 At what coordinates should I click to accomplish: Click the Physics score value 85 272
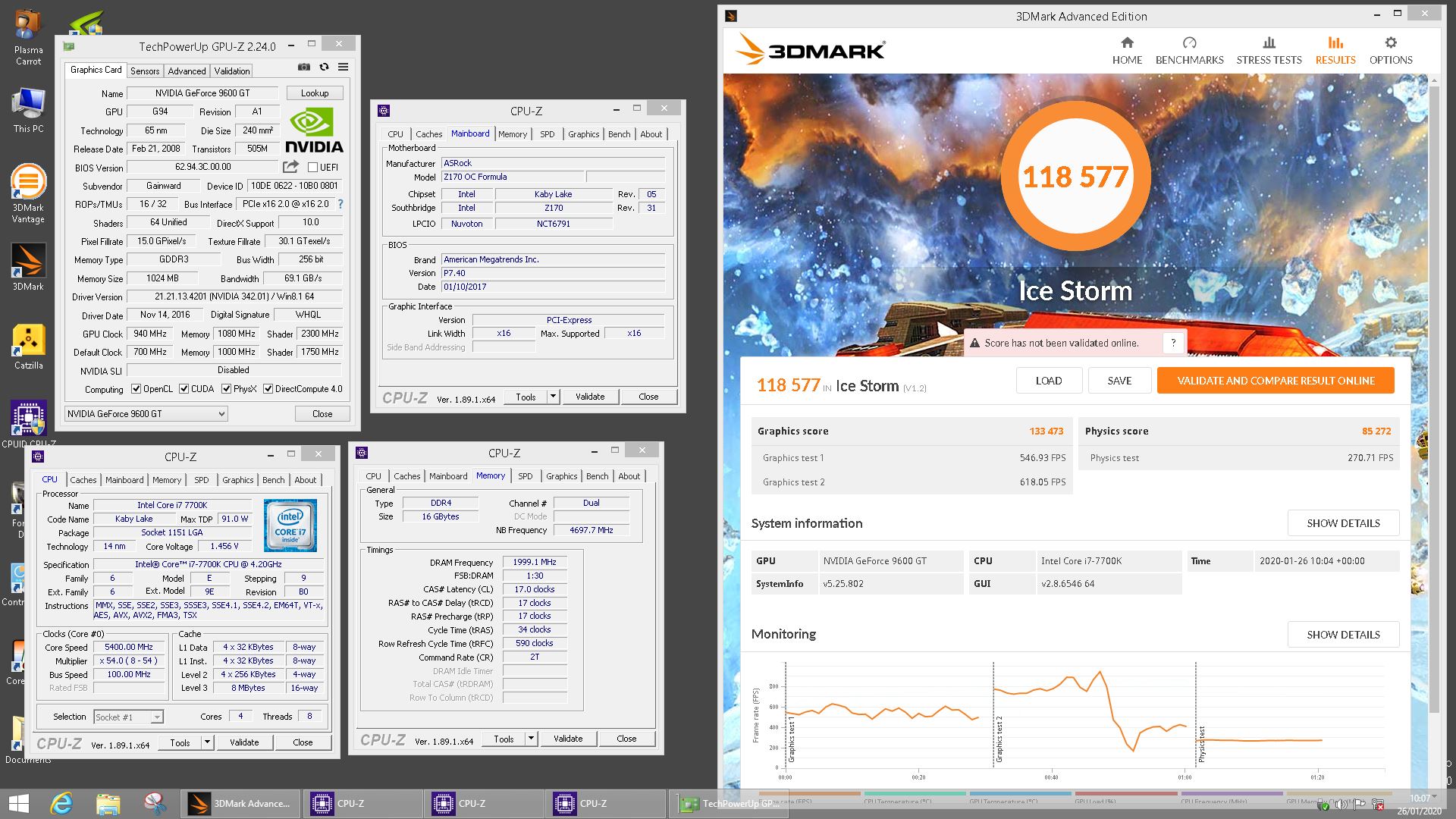[1376, 431]
